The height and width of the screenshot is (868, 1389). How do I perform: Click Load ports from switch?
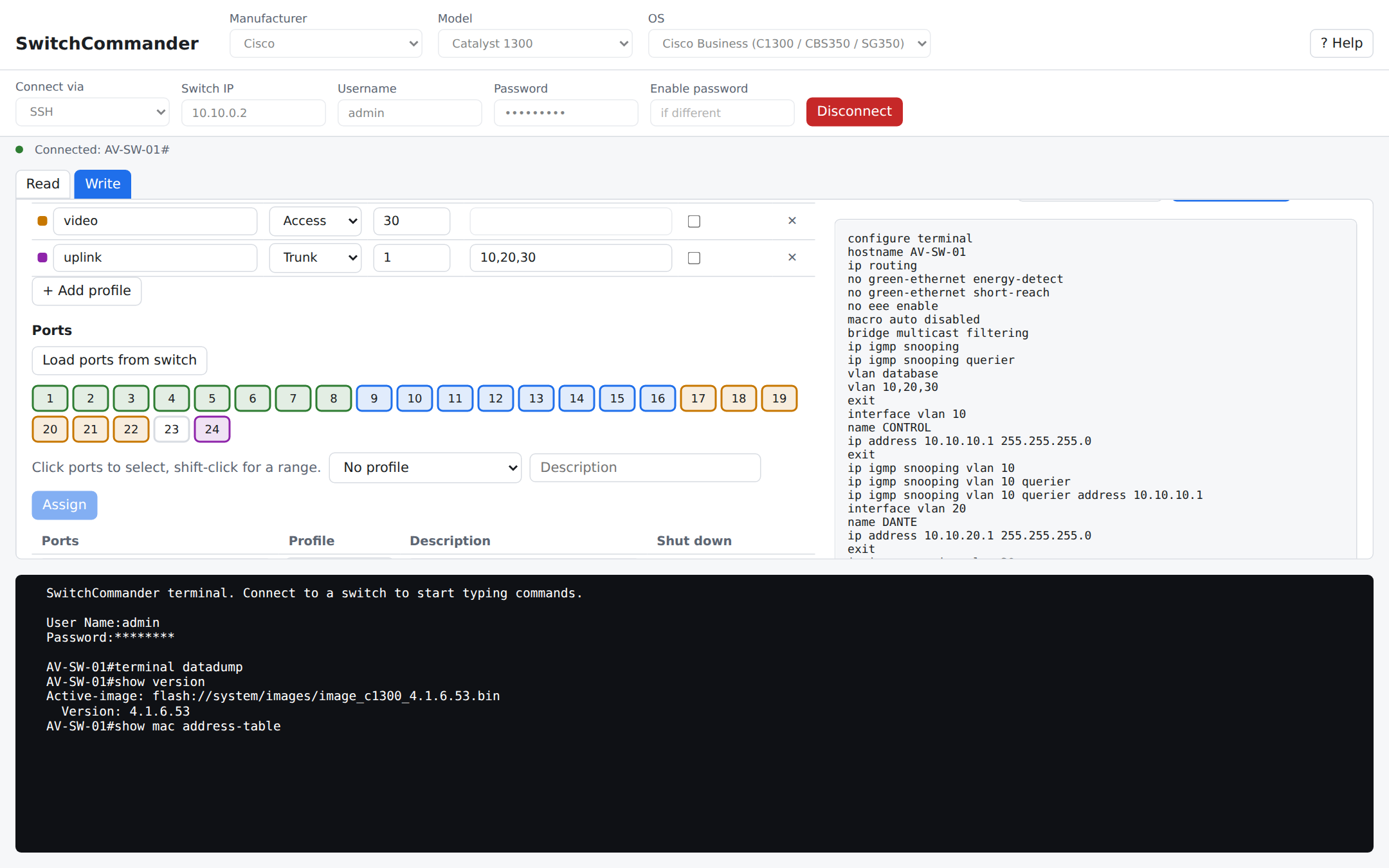120,360
